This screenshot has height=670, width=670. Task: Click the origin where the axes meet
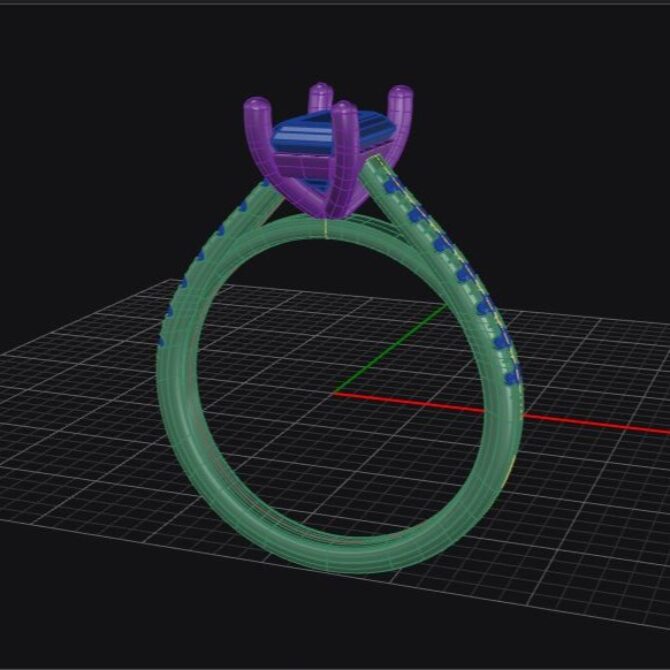(334, 392)
